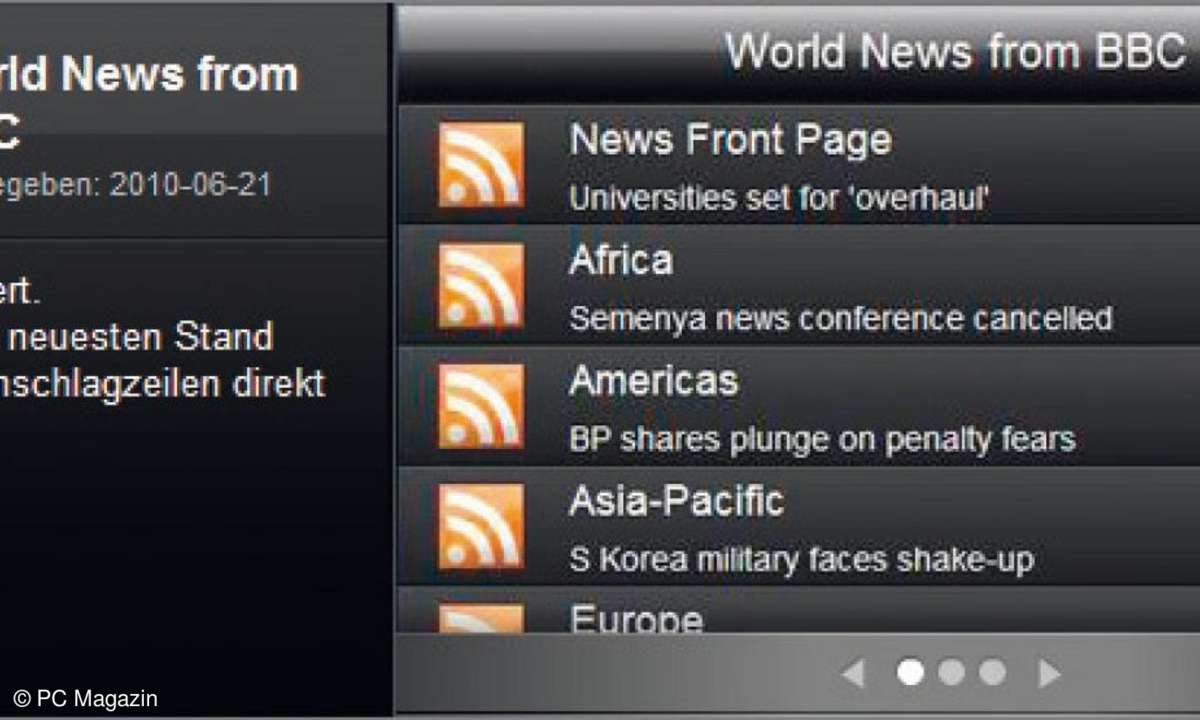
Task: Select the first page indicator dot
Action: click(x=910, y=673)
